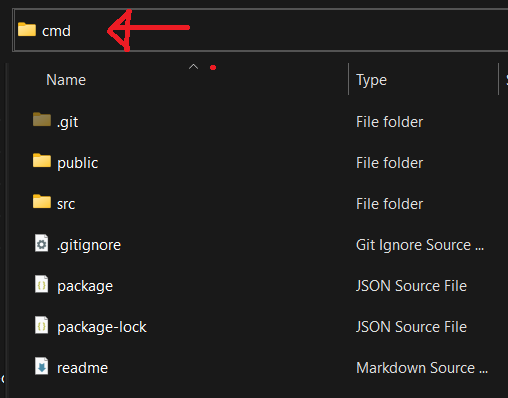This screenshot has width=508, height=398.
Task: Select the .gitignore file name
Action: click(89, 245)
